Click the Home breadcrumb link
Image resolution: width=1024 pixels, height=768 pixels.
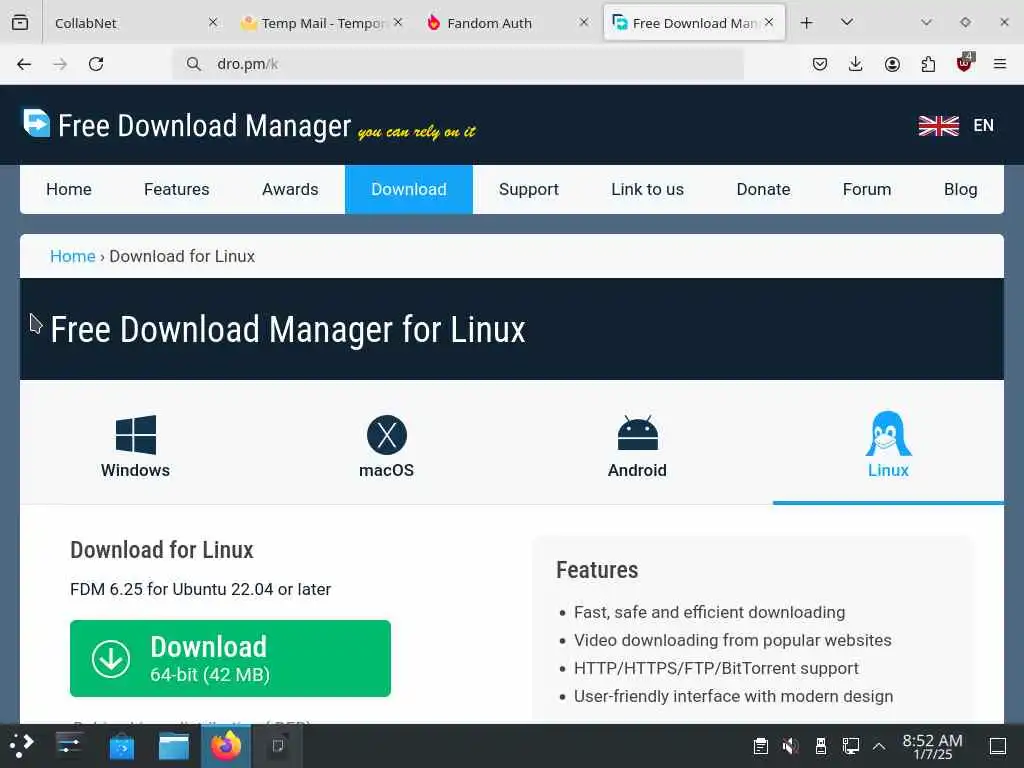72,256
